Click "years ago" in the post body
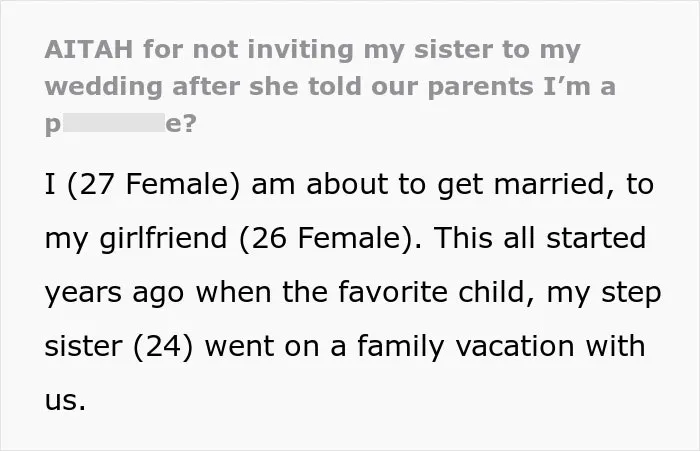 114,293
